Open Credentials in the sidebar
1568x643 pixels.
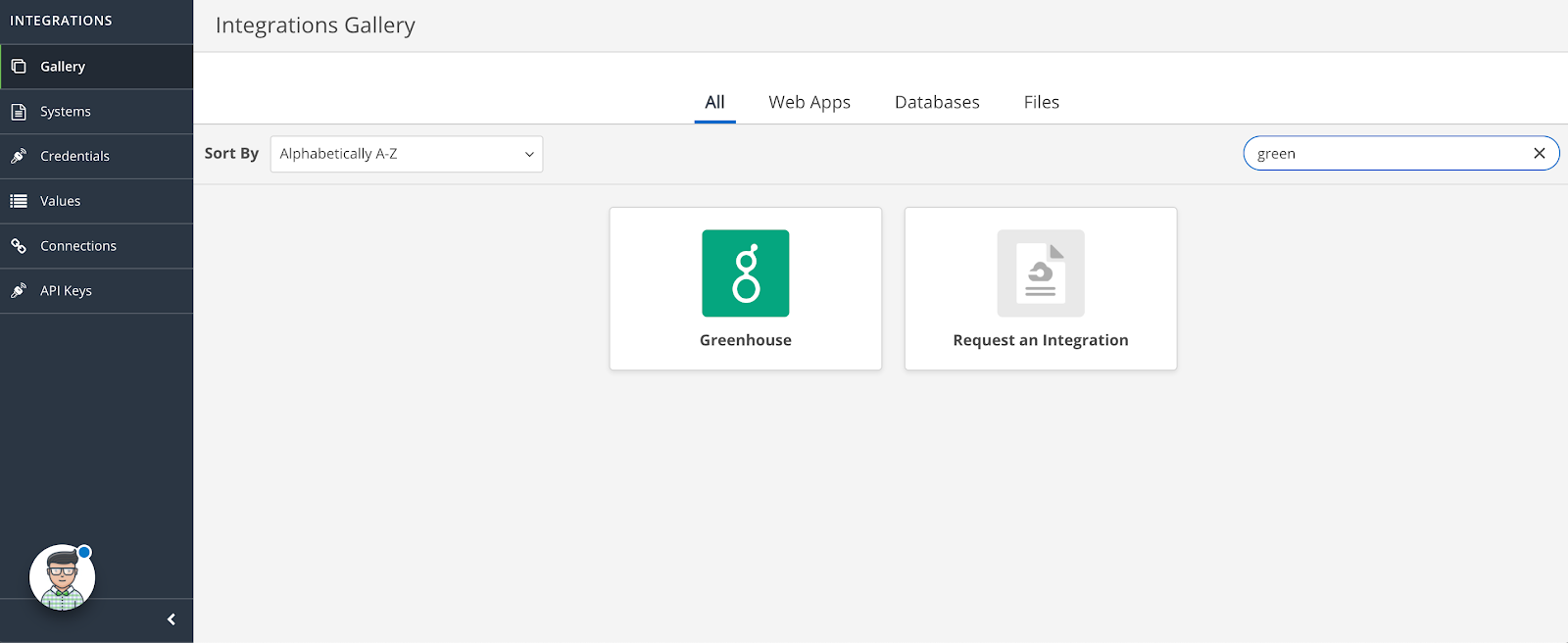pos(97,156)
